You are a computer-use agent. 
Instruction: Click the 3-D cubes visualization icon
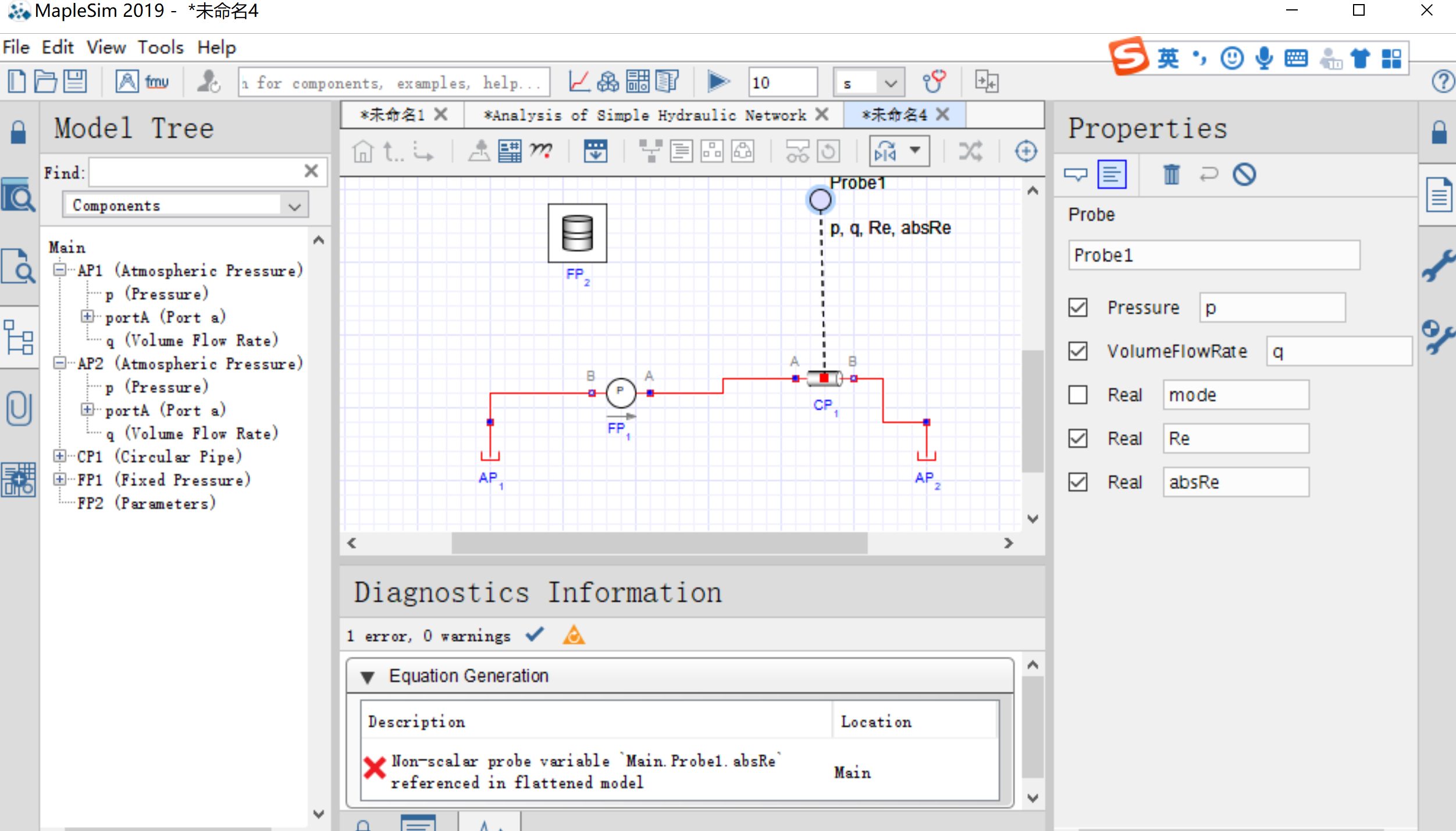(x=608, y=81)
